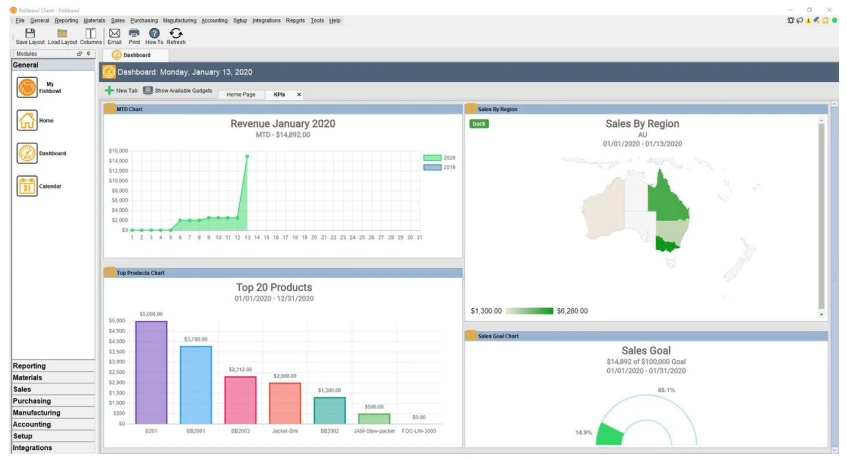Open the Purchasing menu in menu bar
The image size is (847, 460).
[143, 20]
